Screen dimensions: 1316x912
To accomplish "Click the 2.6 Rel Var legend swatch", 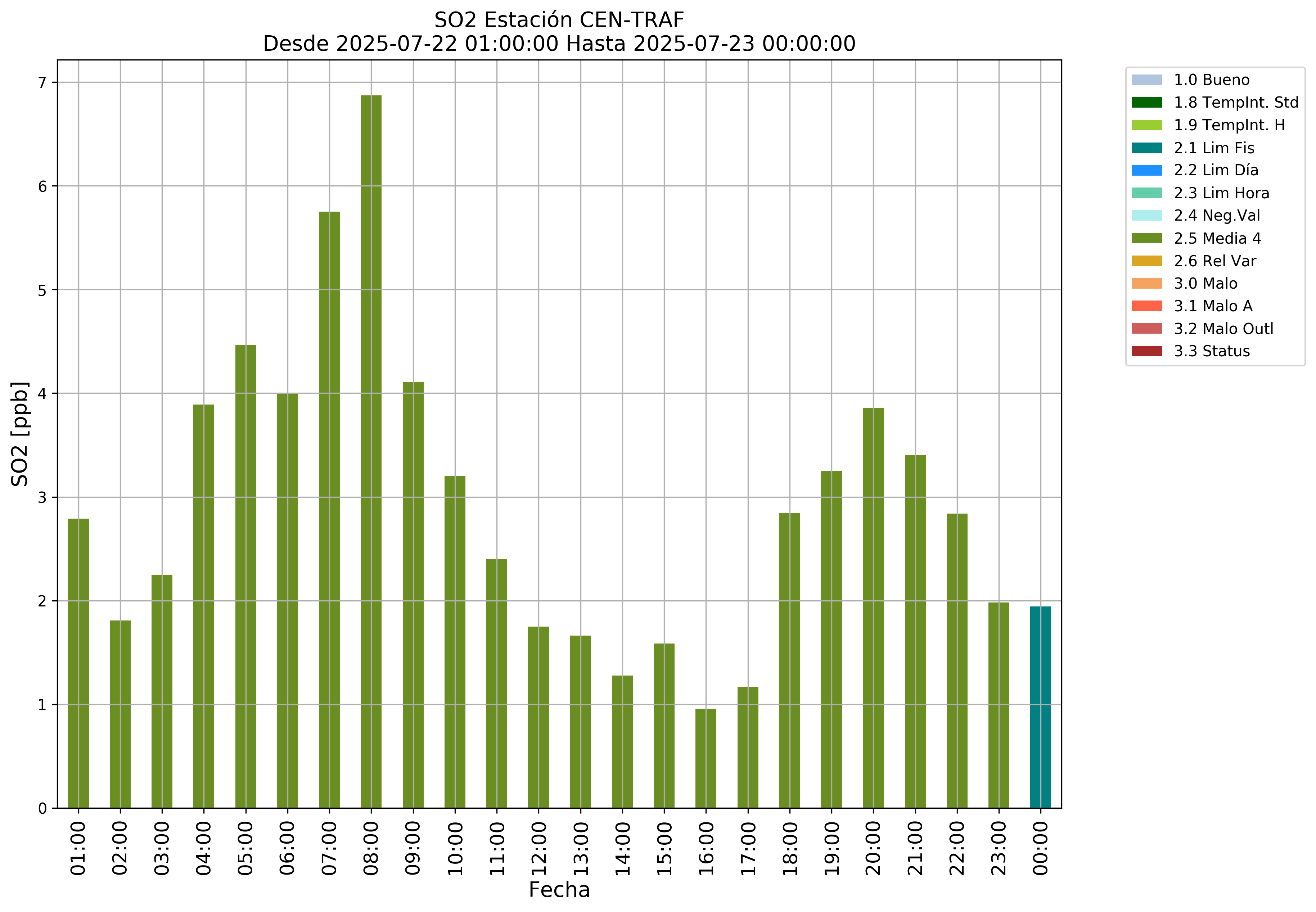I will 1146,261.
